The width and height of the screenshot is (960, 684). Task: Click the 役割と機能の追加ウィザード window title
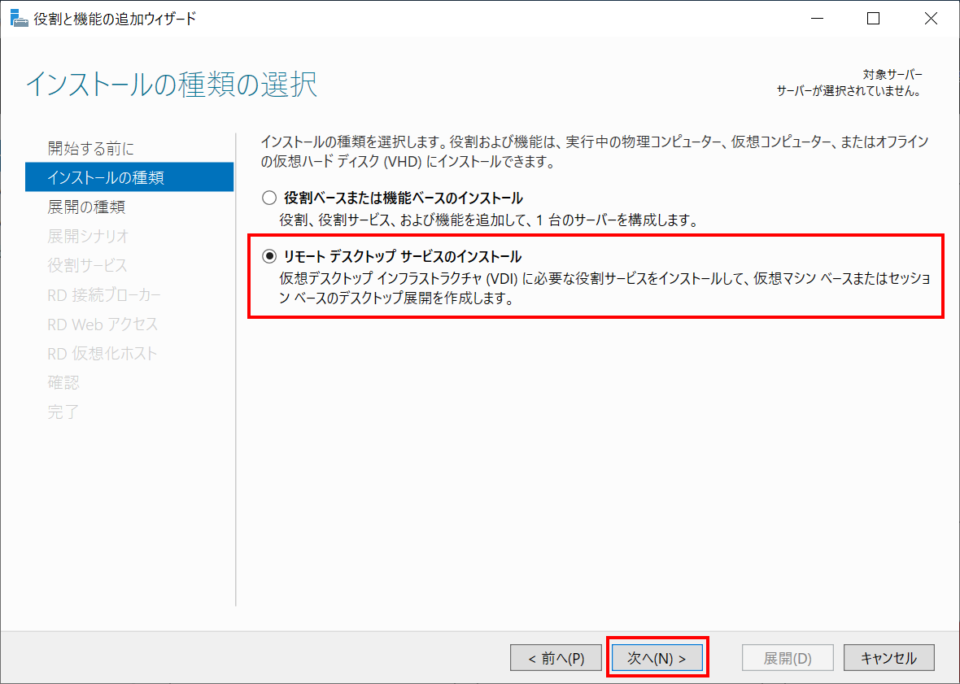pyautogui.click(x=115, y=18)
